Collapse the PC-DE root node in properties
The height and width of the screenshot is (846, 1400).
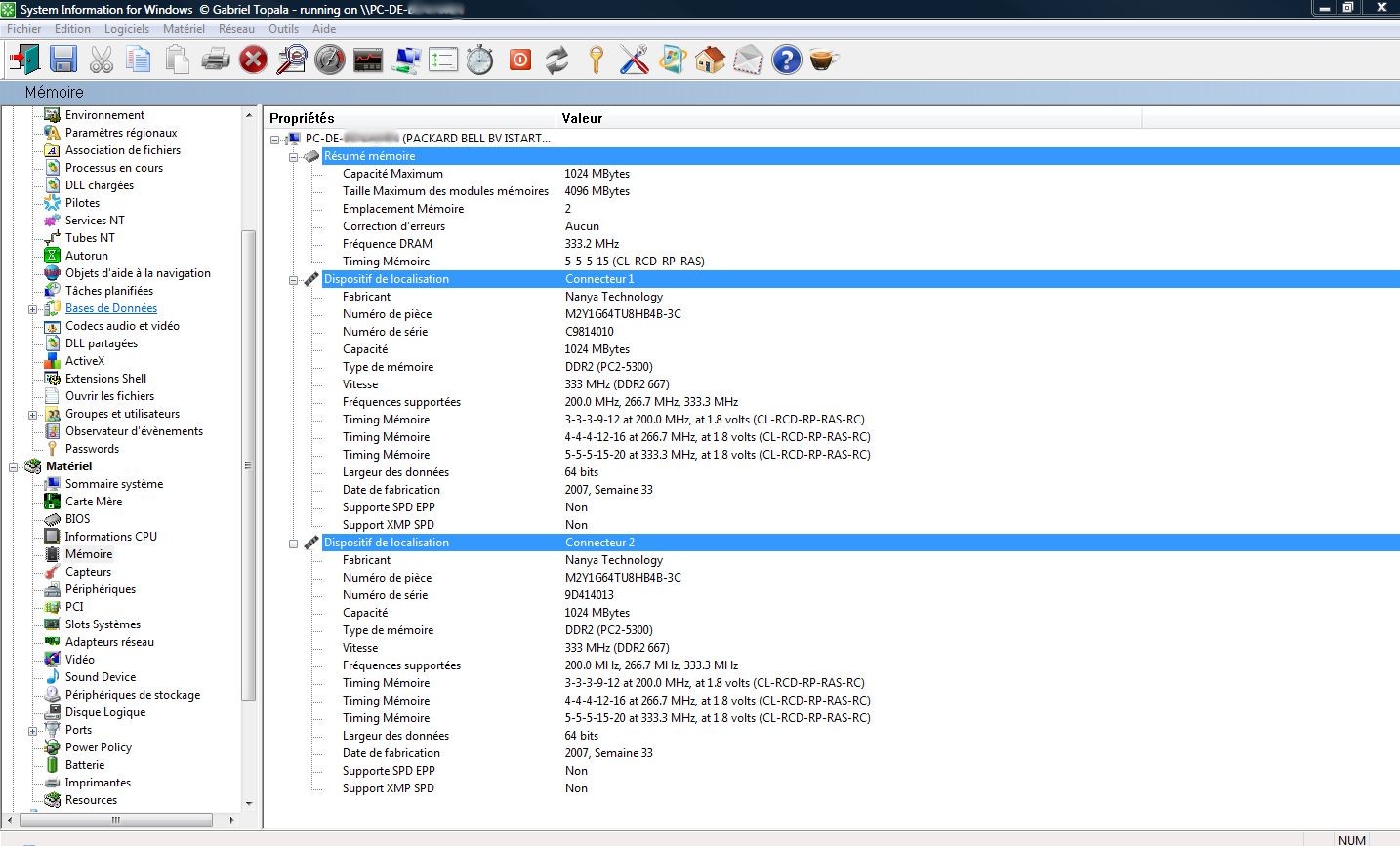(x=275, y=140)
